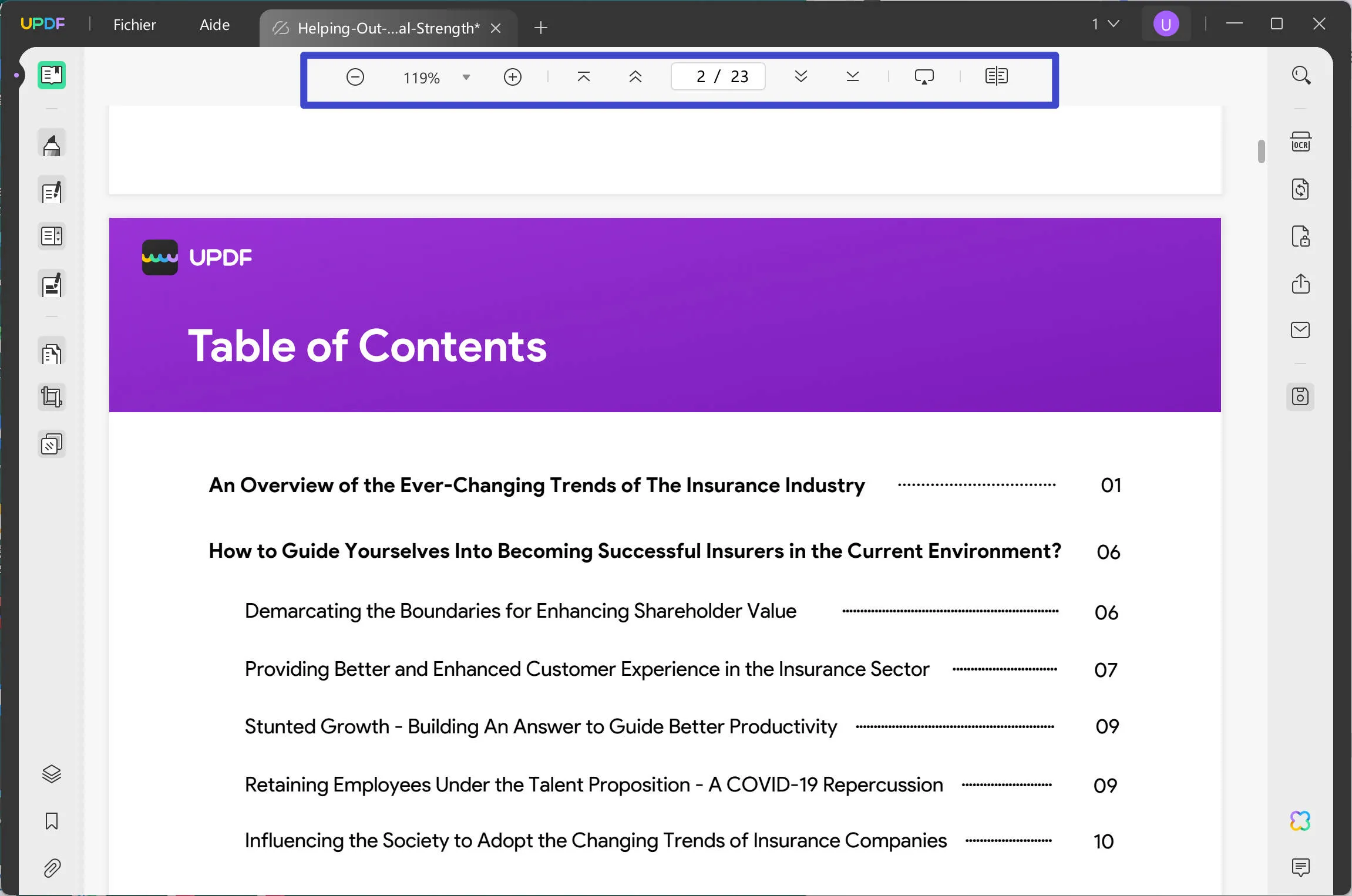Viewport: 1352px width, 896px height.
Task: Open the OCR recognition tool
Action: (x=1300, y=143)
